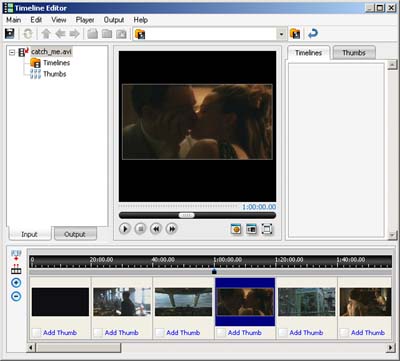The width and height of the screenshot is (400, 361).
Task: Select the highlighted thumbnail at 1:00:00
Action: click(x=245, y=302)
